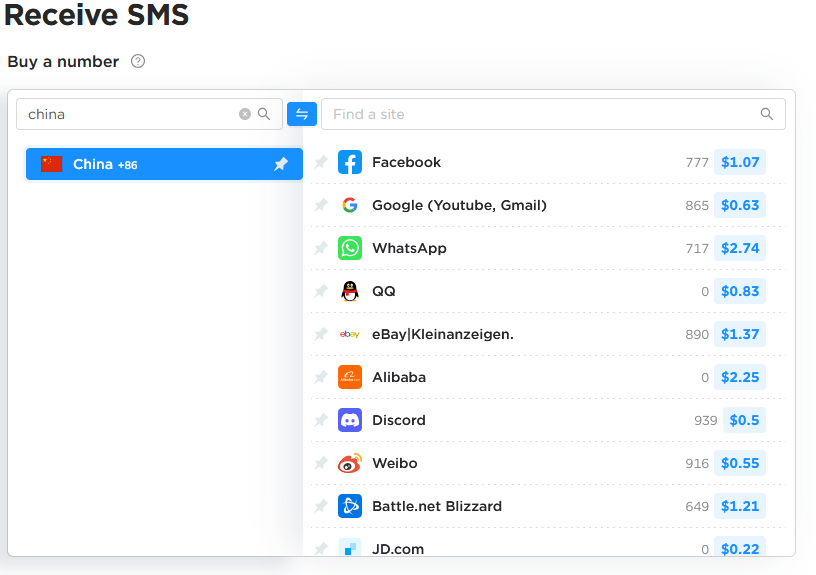Pin the QQ service
816x575 pixels.
(321, 291)
